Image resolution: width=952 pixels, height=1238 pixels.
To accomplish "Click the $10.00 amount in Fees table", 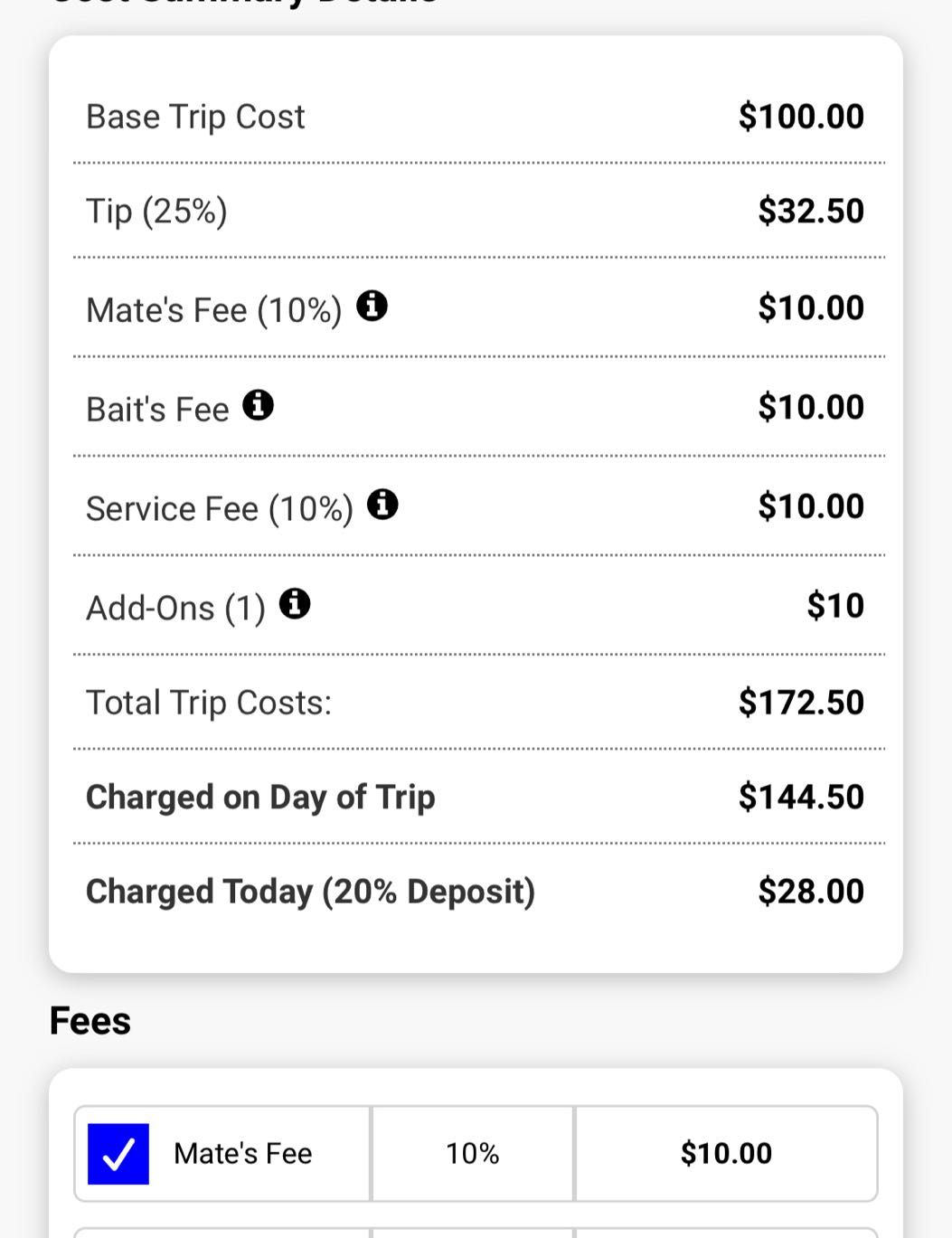I will click(x=726, y=1154).
